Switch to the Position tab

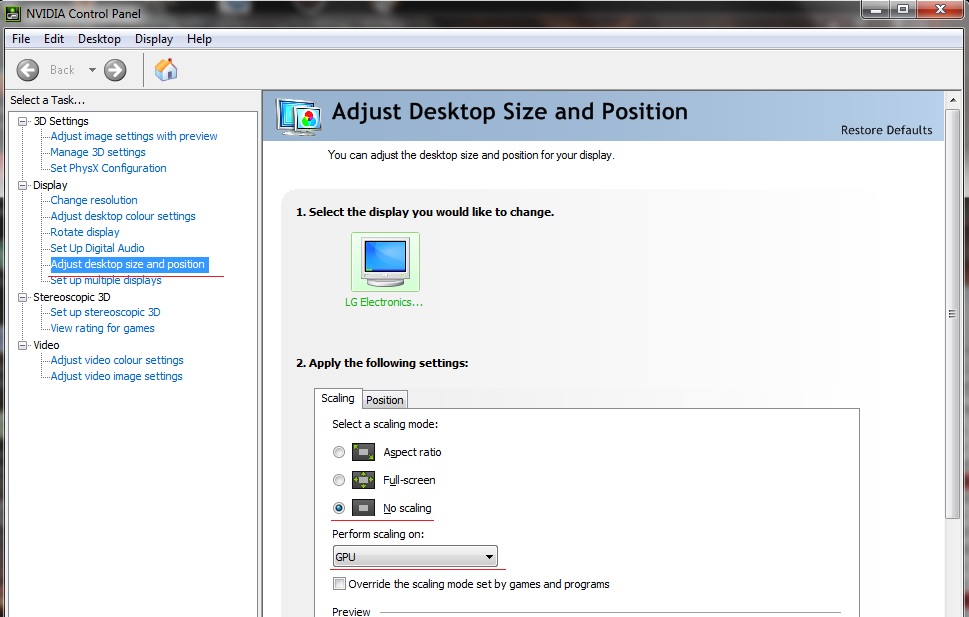(384, 400)
